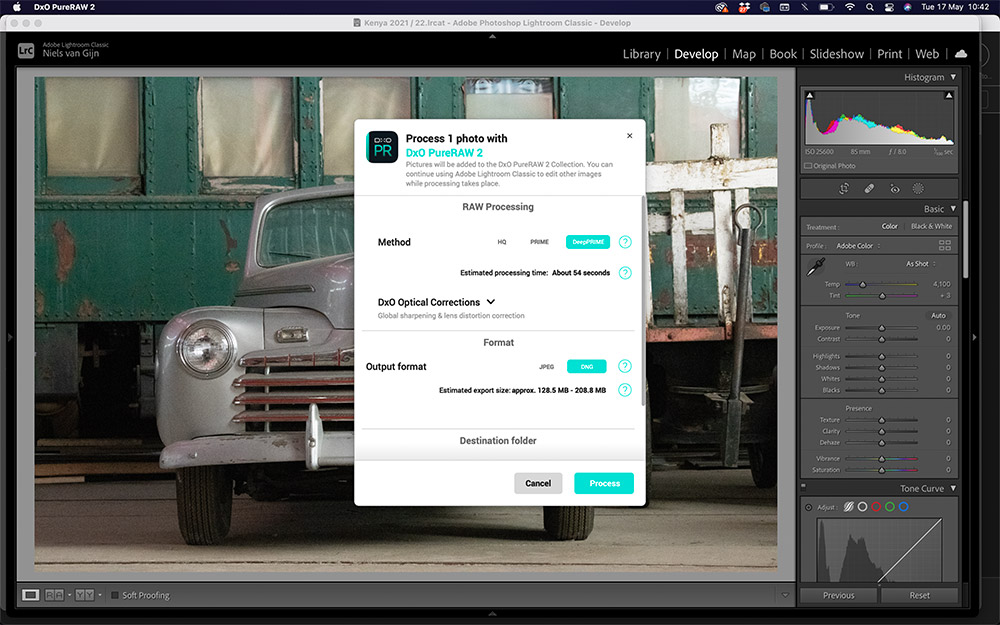Image resolution: width=1000 pixels, height=625 pixels.
Task: Choose JPEG output format
Action: pyautogui.click(x=547, y=367)
